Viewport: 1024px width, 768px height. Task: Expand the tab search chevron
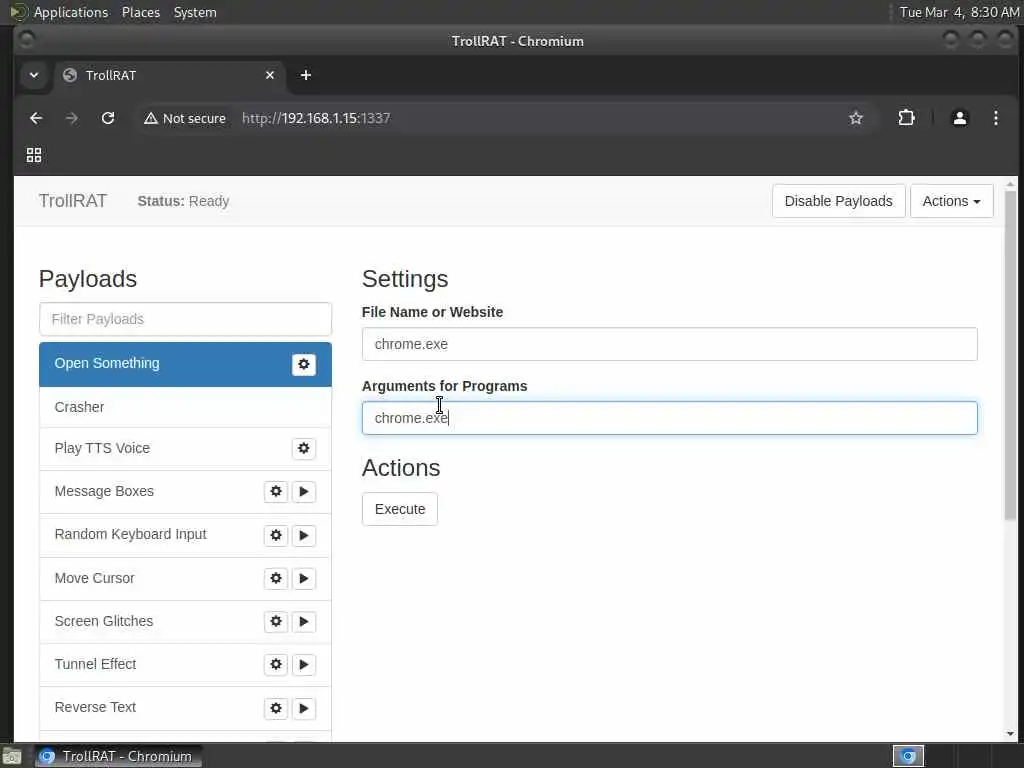point(34,75)
